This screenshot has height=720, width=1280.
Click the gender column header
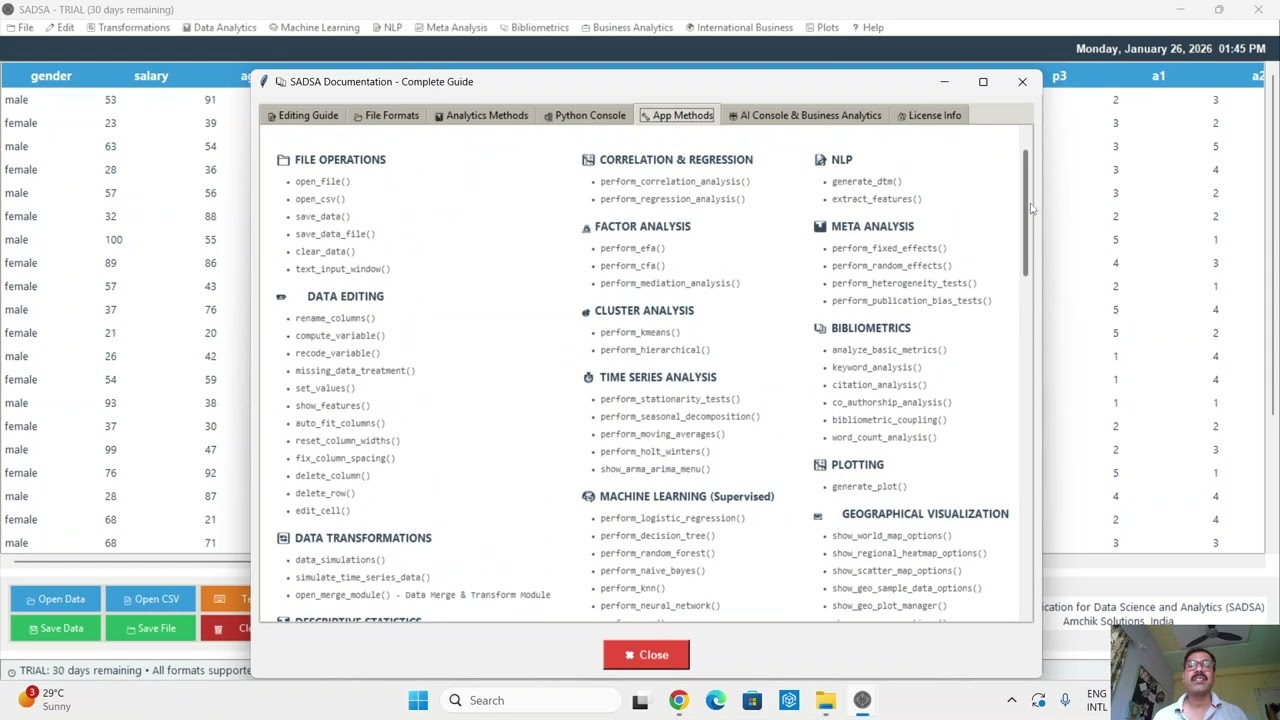point(51,76)
